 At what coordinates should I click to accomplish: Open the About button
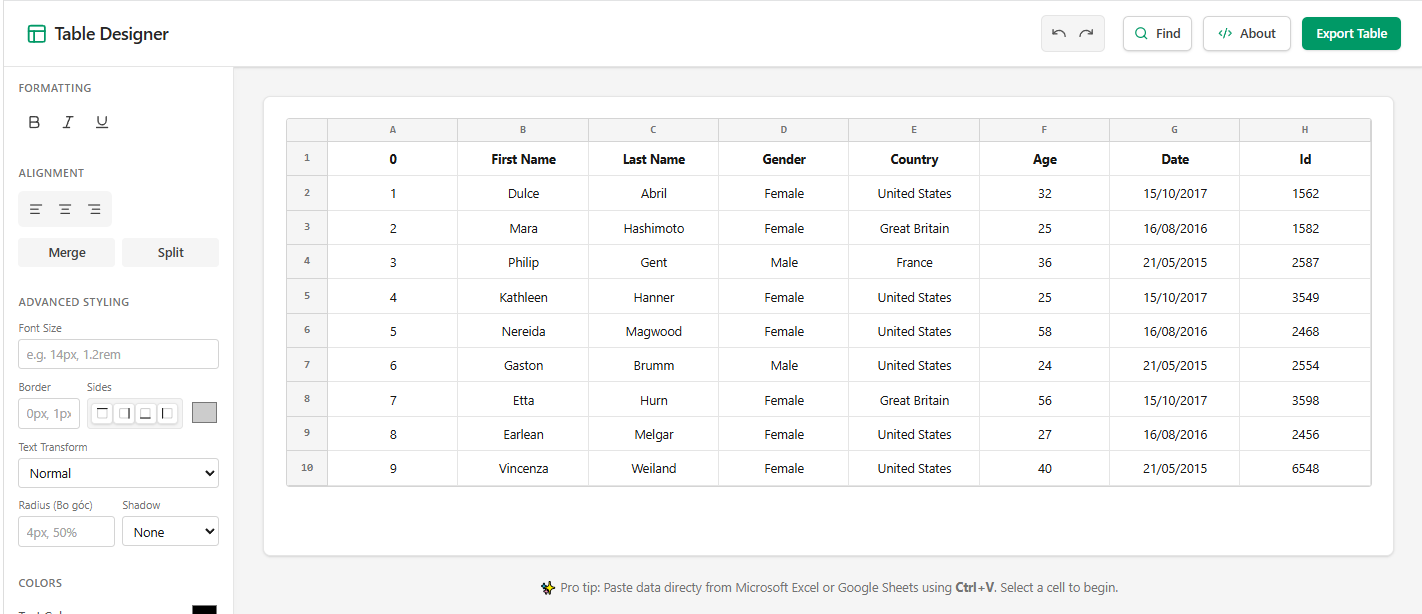pos(1247,33)
